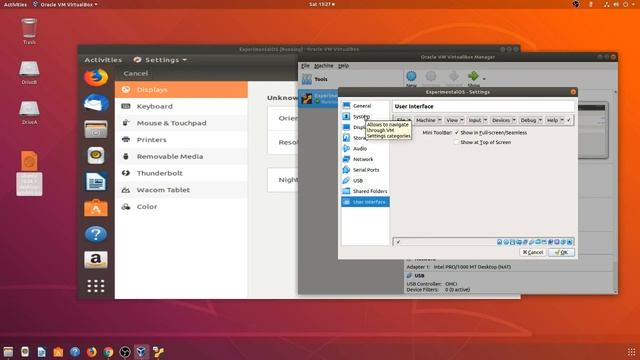The width and height of the screenshot is (640, 360).
Task: Toggle Show in Full-screen/Seamless checkbox
Action: click(x=457, y=133)
